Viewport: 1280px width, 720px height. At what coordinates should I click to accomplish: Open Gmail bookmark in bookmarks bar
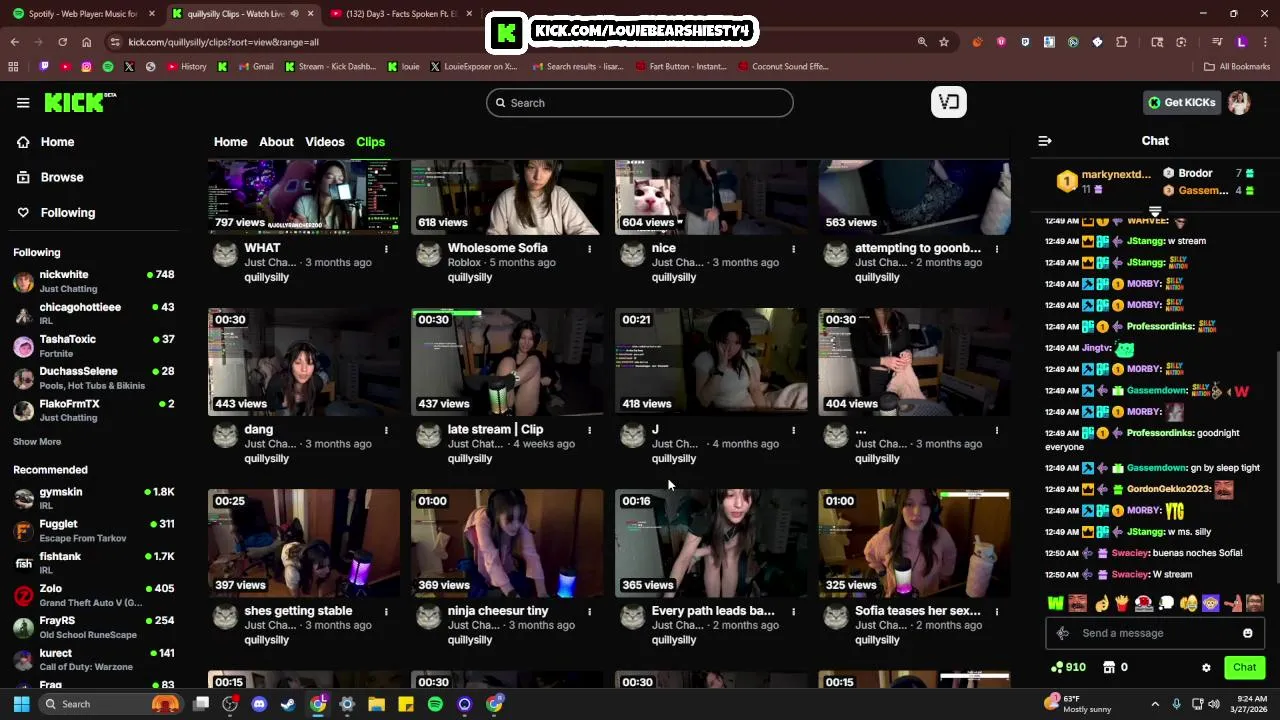[255, 67]
